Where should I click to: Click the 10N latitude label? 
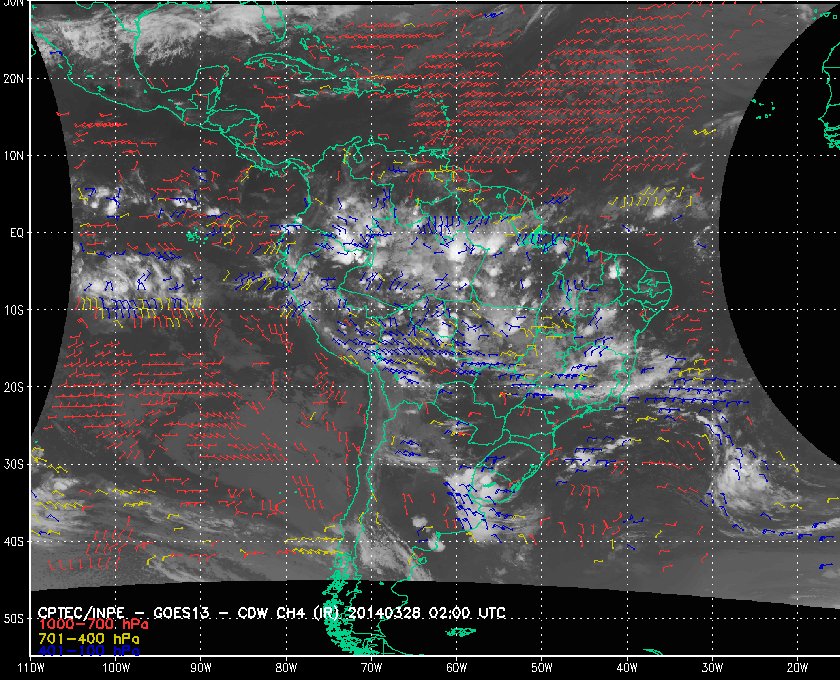pyautogui.click(x=13, y=156)
